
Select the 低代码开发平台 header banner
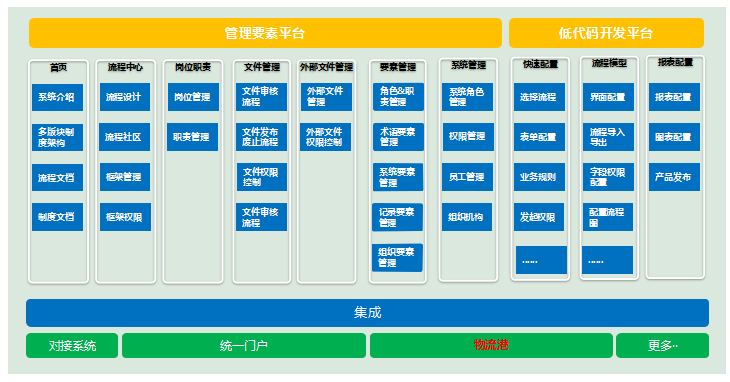606,33
